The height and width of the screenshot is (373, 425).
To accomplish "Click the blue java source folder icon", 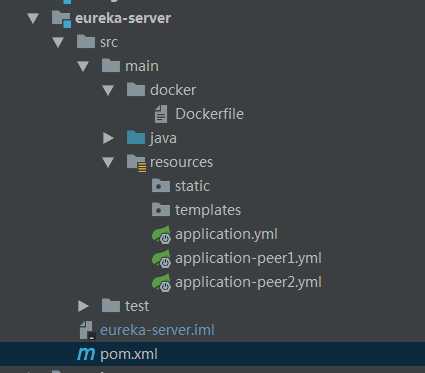I will (x=136, y=138).
